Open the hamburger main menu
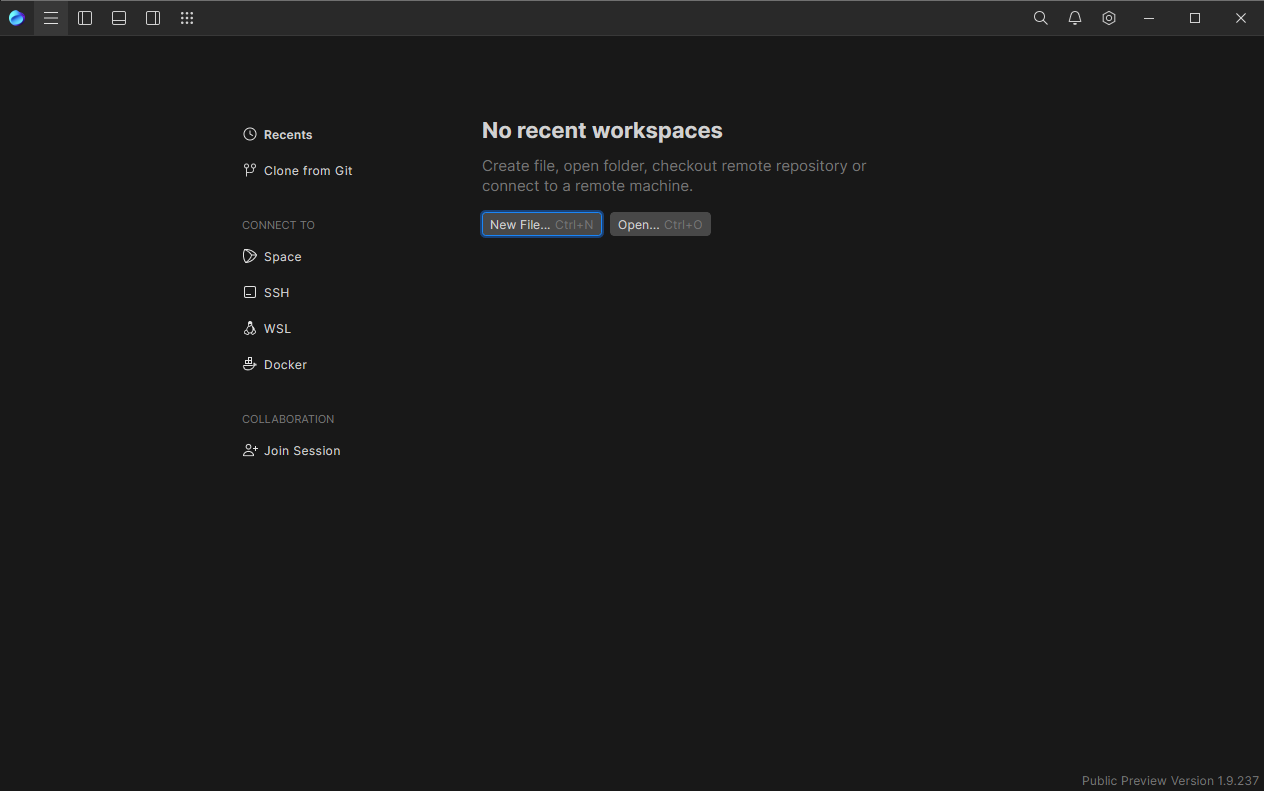The height and width of the screenshot is (791, 1264). (51, 18)
